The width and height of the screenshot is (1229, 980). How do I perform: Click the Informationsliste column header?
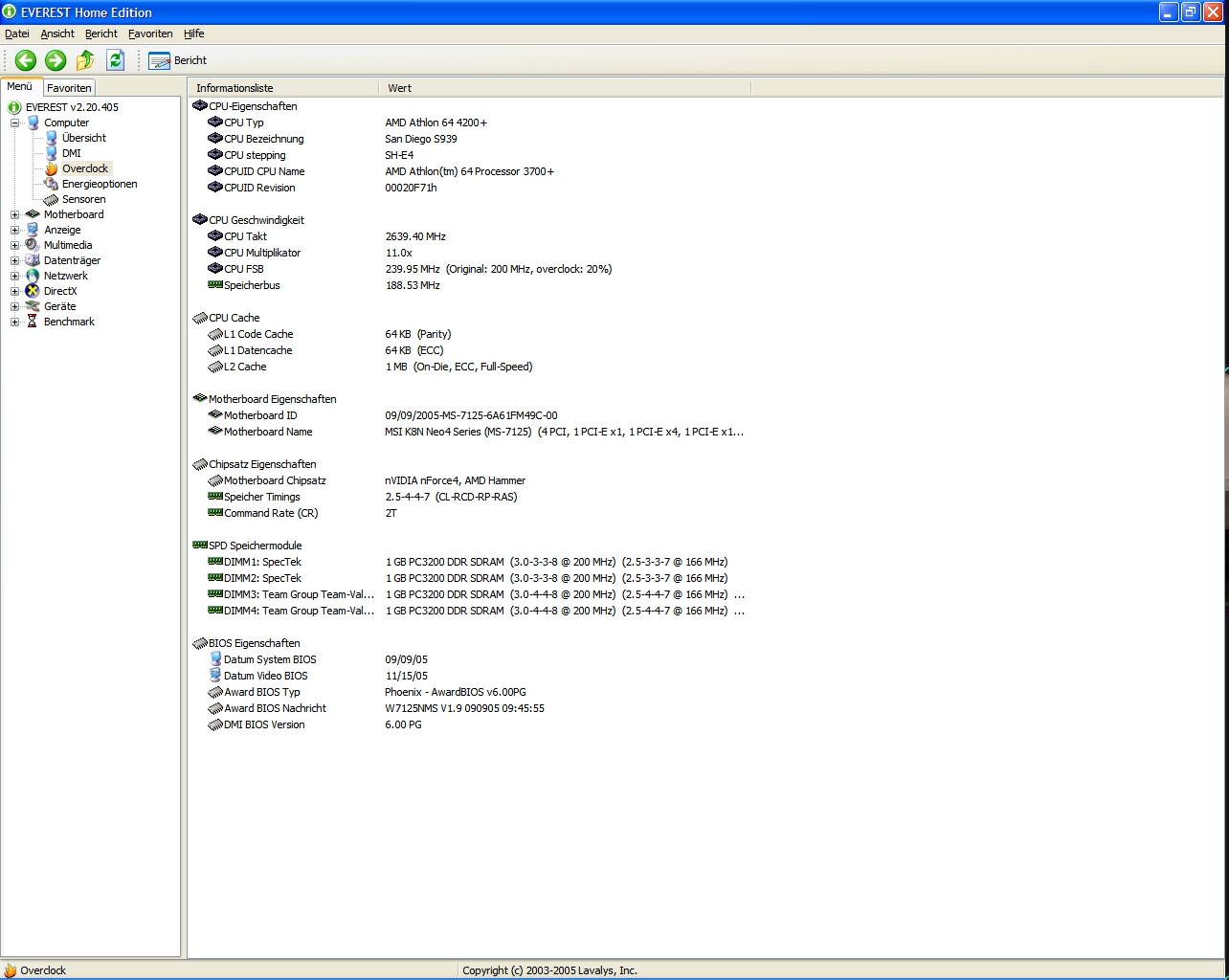pyautogui.click(x=283, y=88)
